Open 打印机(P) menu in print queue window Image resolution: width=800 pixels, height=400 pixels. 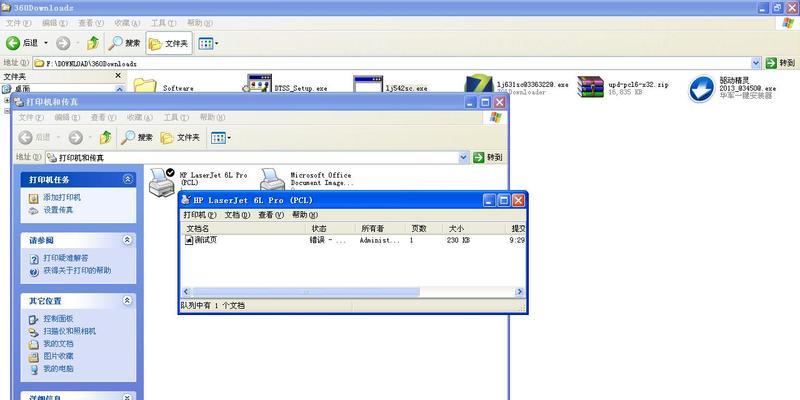tap(200, 215)
